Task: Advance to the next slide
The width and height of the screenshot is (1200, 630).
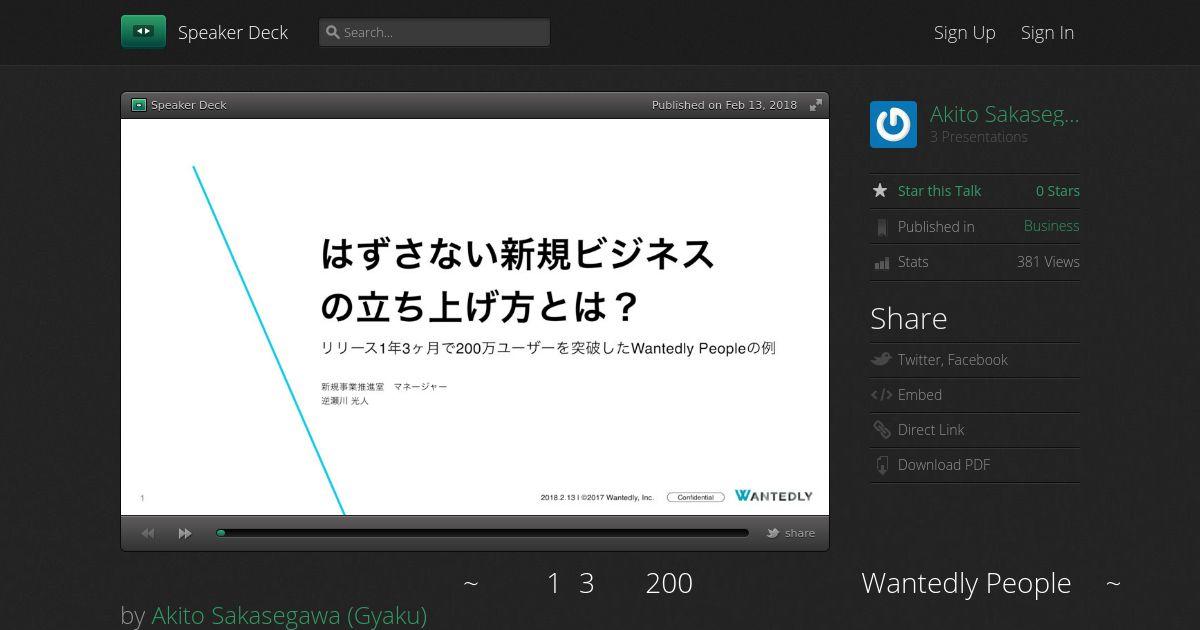Action: [185, 533]
